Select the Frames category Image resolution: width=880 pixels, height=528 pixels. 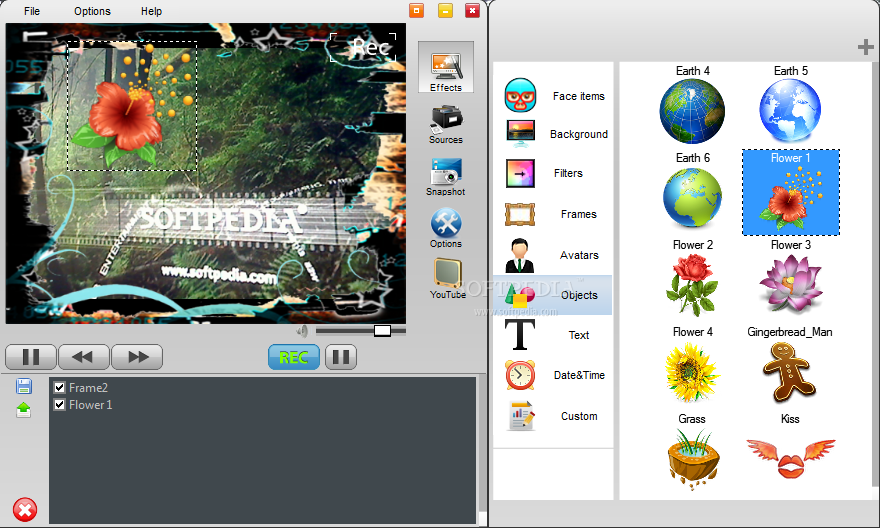point(553,214)
